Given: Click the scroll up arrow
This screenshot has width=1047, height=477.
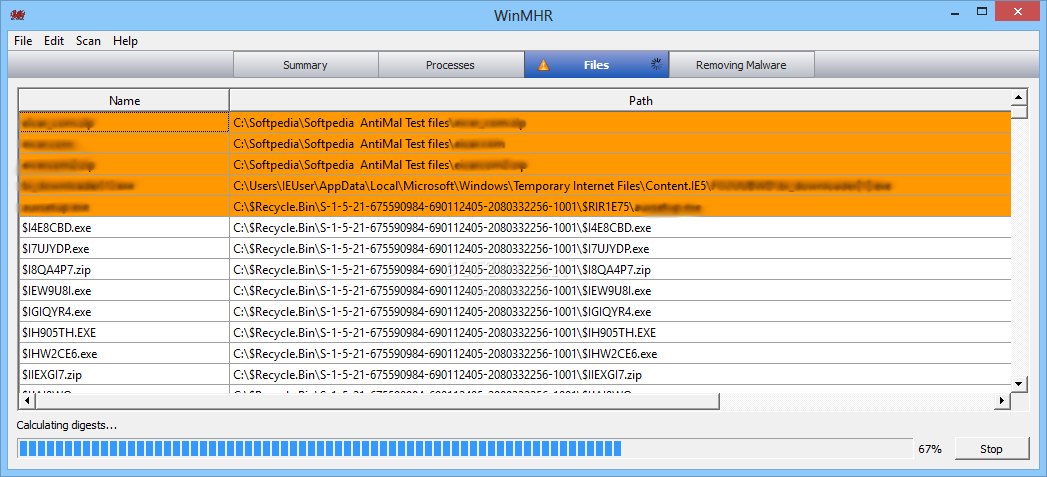Looking at the screenshot, I should click(x=1018, y=98).
